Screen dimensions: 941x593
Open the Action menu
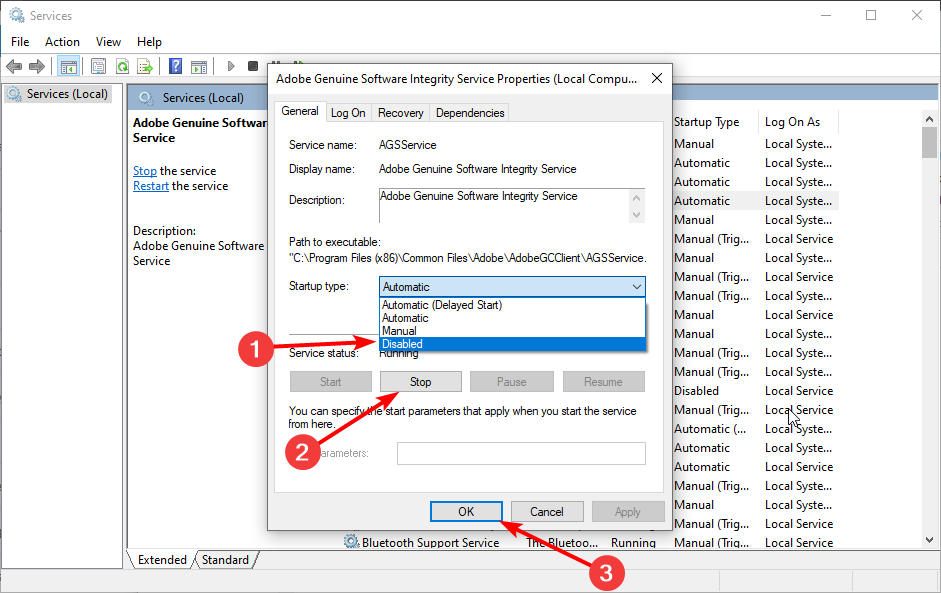pyautogui.click(x=62, y=41)
